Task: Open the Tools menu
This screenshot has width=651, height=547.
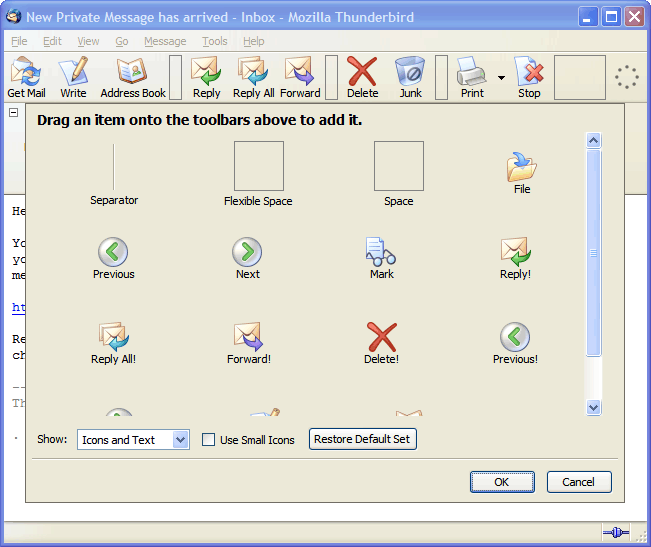Action: [x=215, y=41]
